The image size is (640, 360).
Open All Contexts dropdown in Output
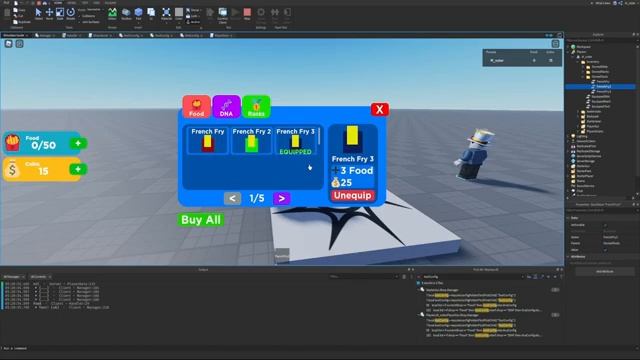click(40, 277)
